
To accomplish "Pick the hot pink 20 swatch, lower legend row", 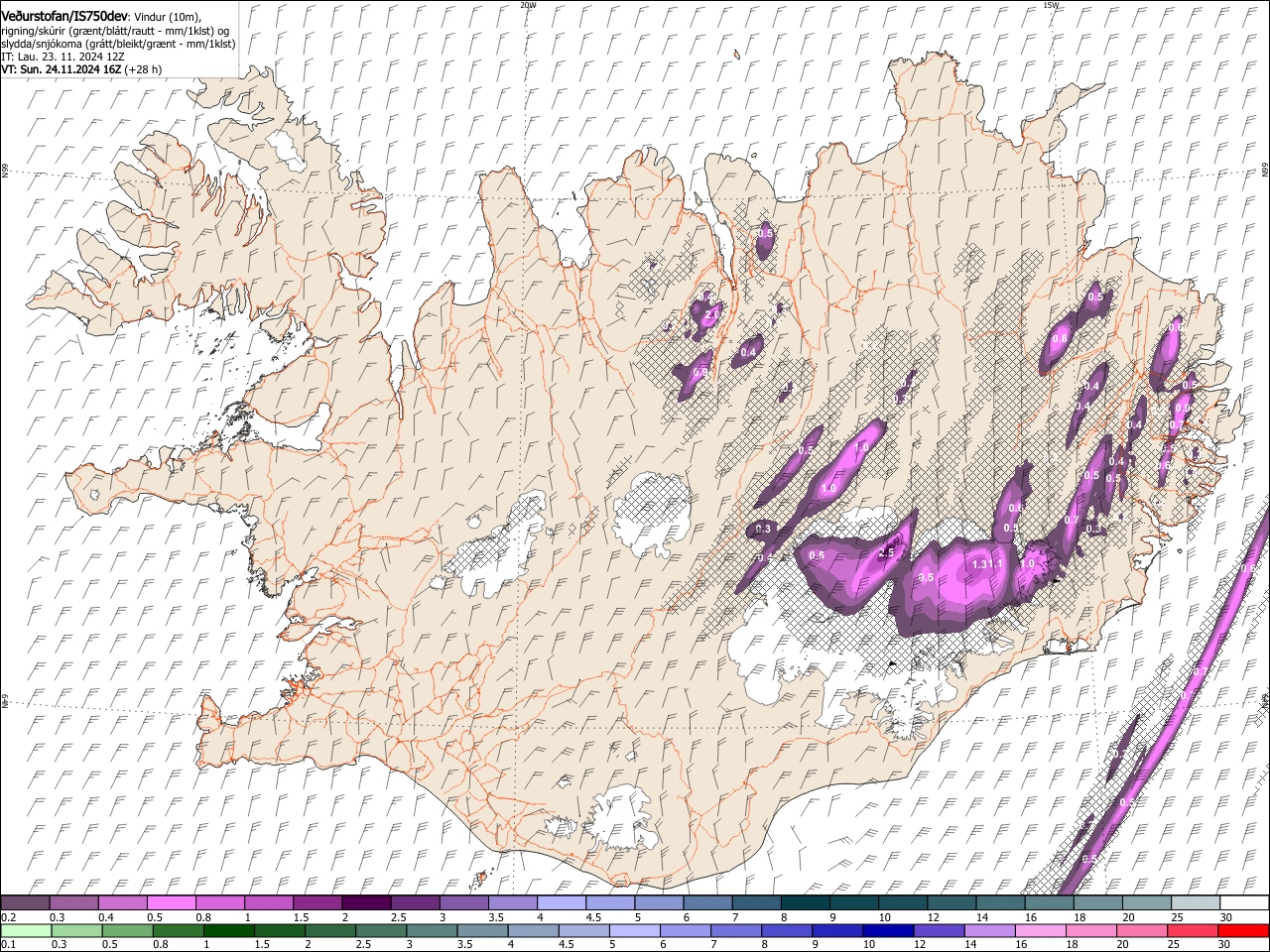I will point(1142,930).
